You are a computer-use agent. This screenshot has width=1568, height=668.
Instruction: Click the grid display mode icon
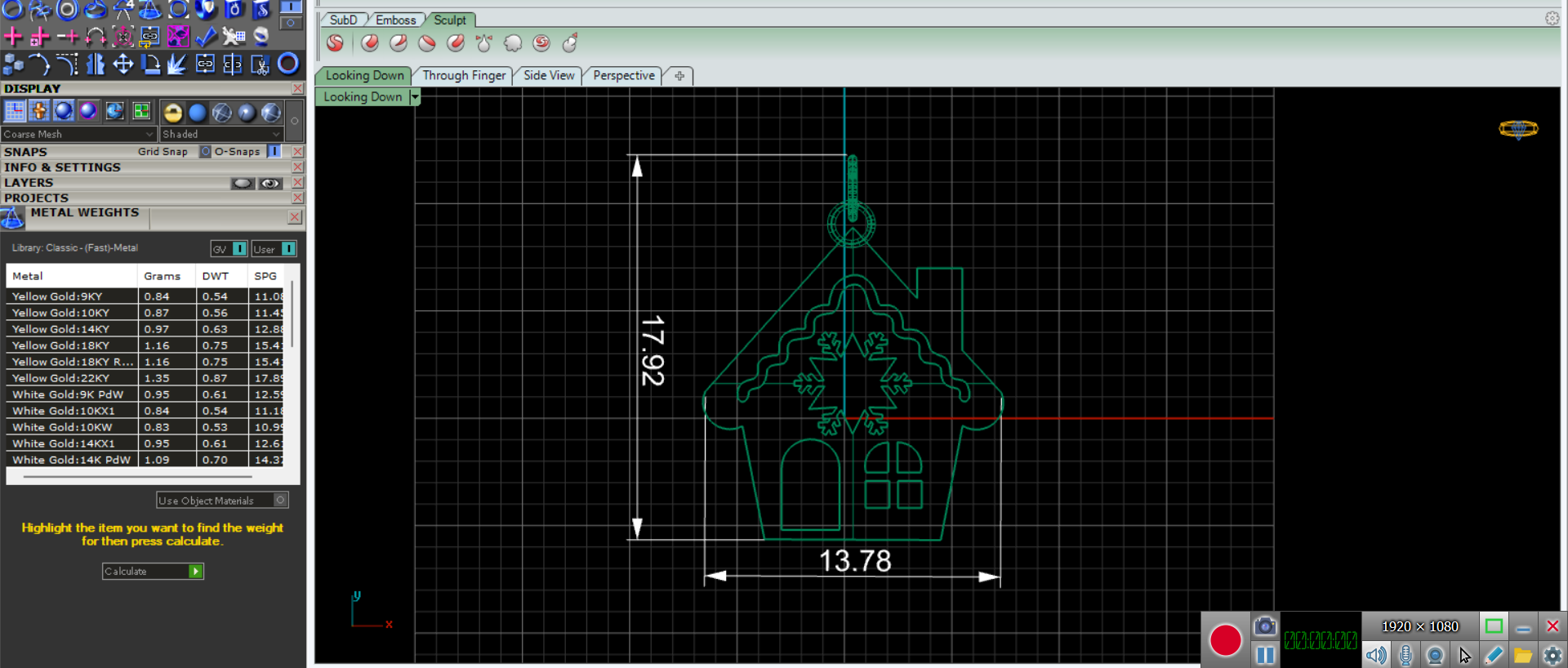[x=15, y=111]
